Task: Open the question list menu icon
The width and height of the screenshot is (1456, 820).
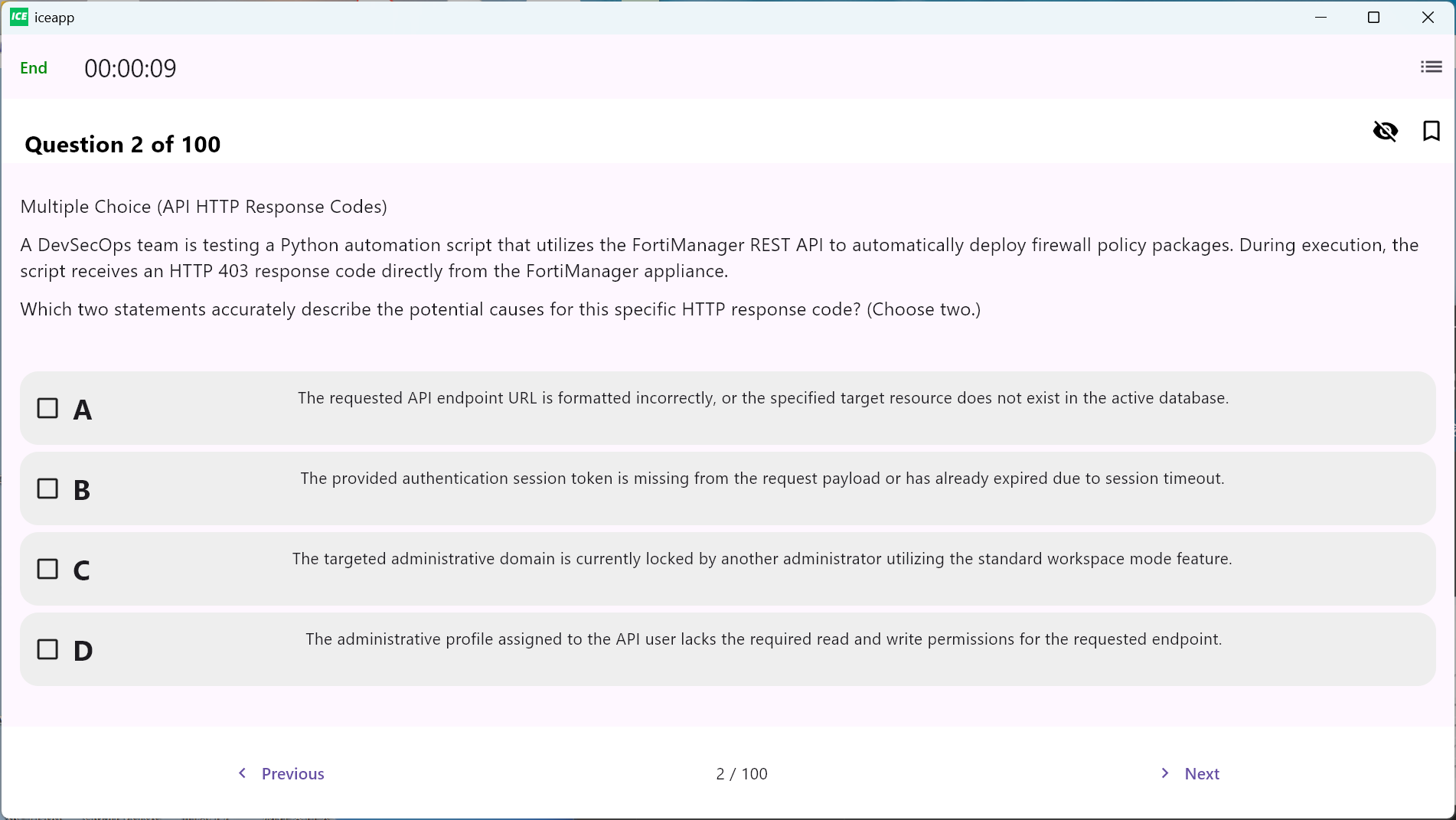Action: point(1431,67)
